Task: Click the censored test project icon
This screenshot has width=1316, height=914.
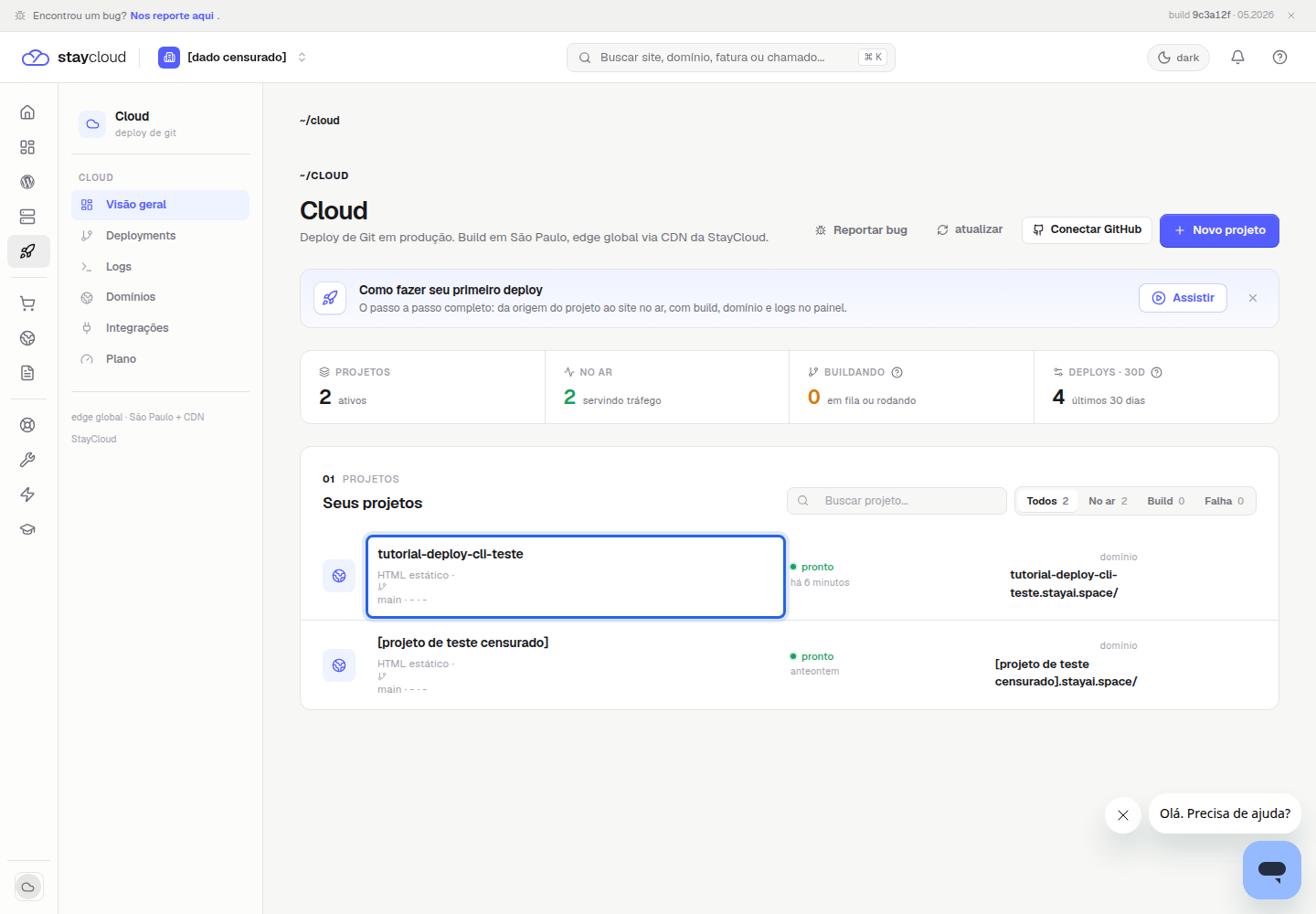Action: coord(339,665)
